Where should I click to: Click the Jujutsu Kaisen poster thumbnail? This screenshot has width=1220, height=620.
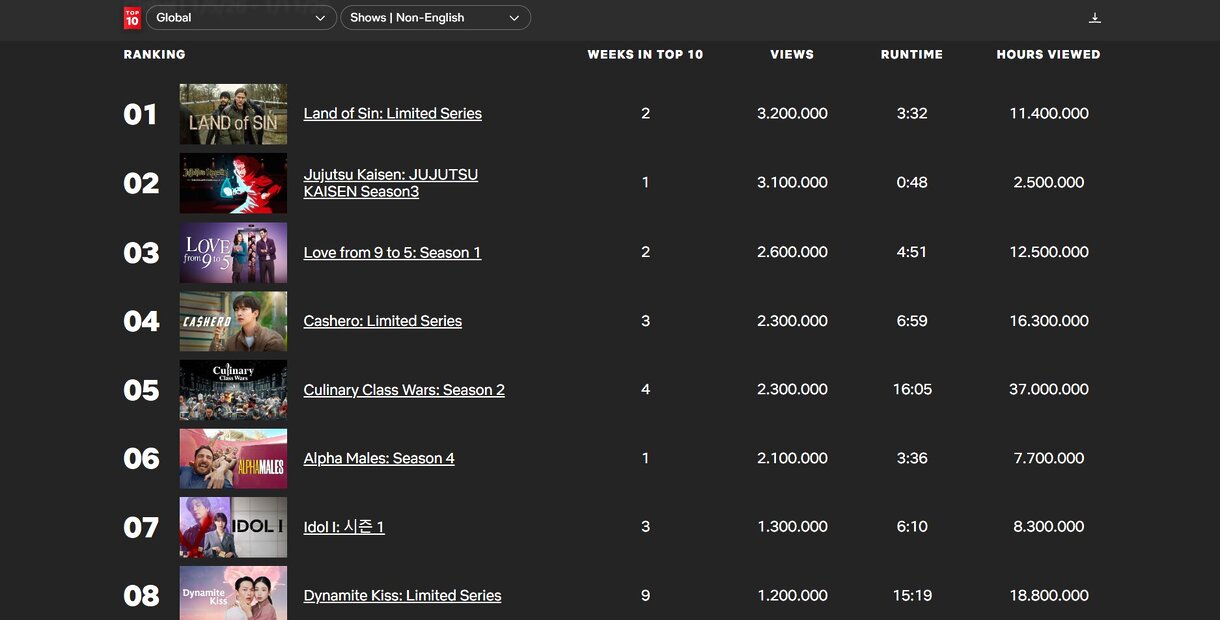point(233,183)
